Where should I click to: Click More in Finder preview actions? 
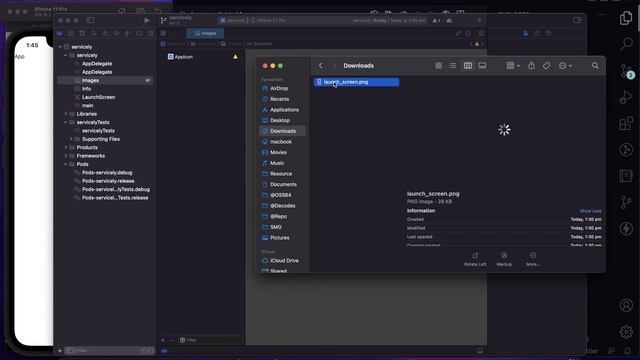tap(533, 259)
